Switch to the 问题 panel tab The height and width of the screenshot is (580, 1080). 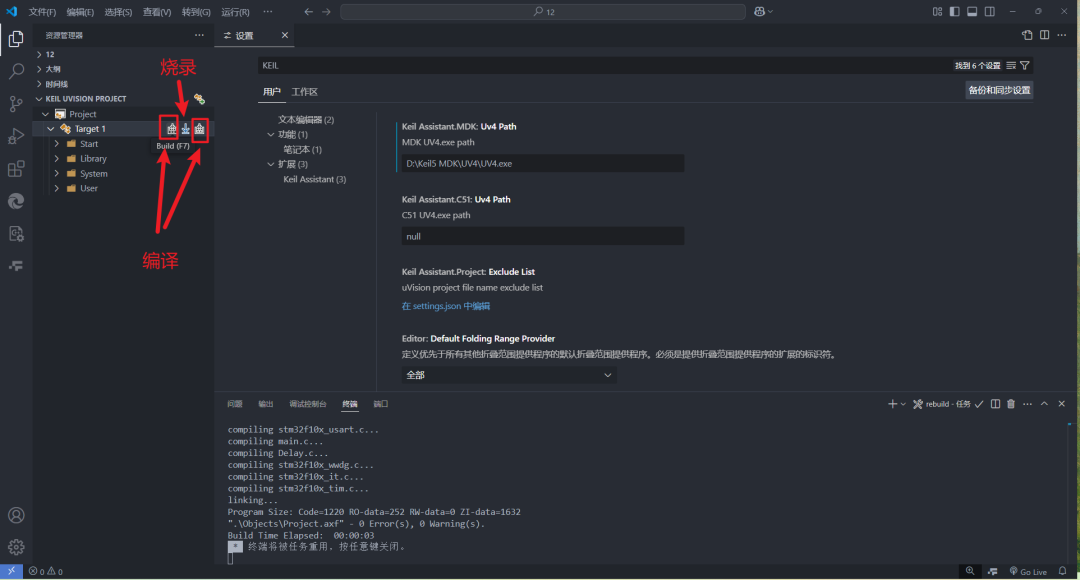[235, 404]
